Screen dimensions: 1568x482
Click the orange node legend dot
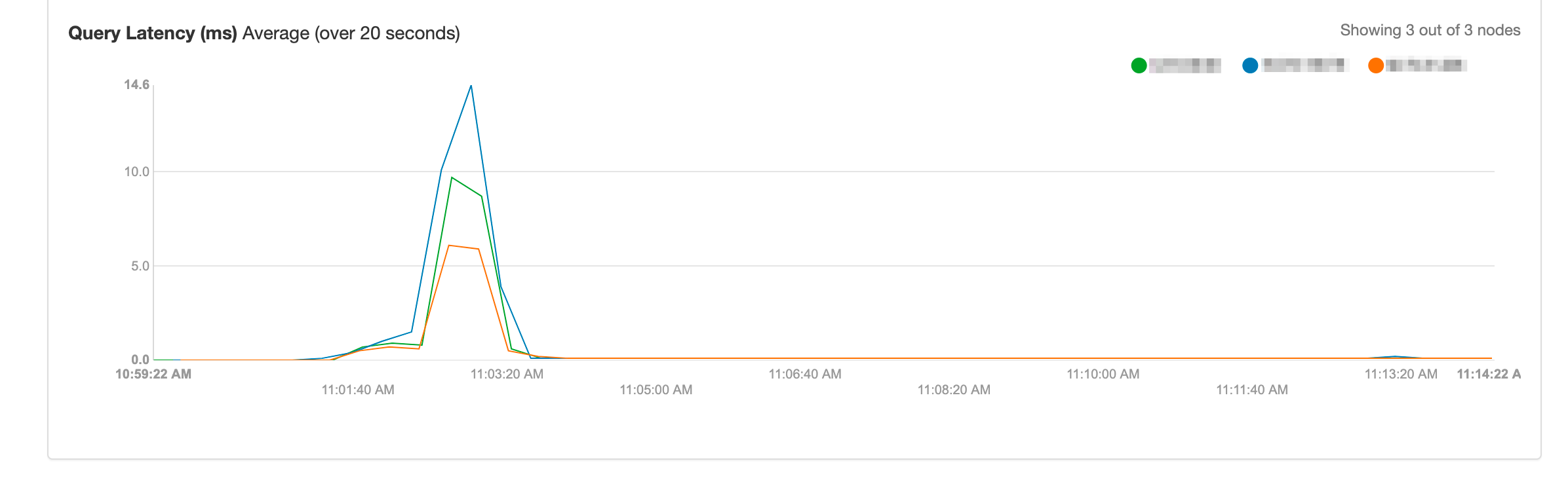pyautogui.click(x=1376, y=65)
